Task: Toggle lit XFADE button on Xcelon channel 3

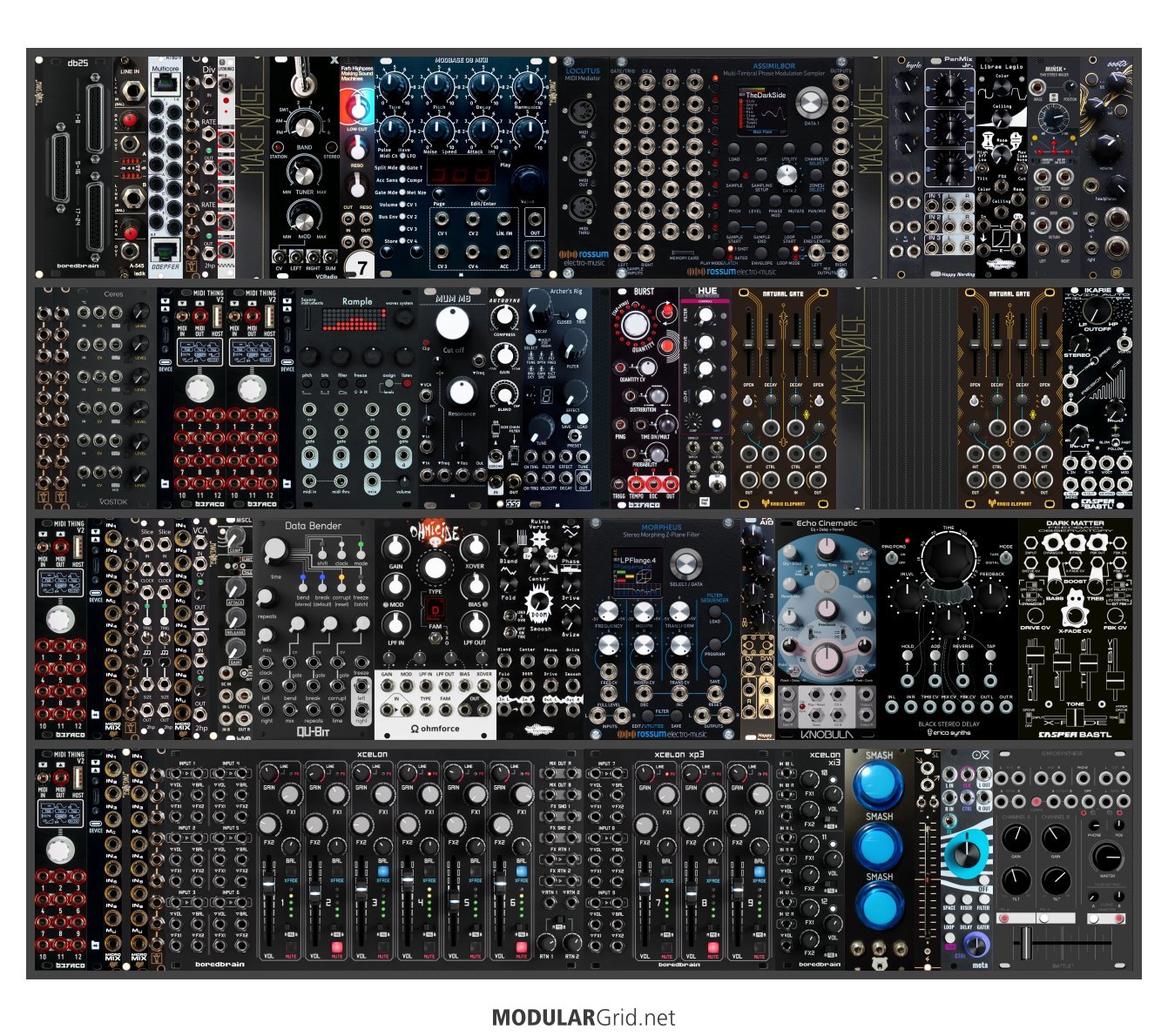Action: tap(383, 870)
